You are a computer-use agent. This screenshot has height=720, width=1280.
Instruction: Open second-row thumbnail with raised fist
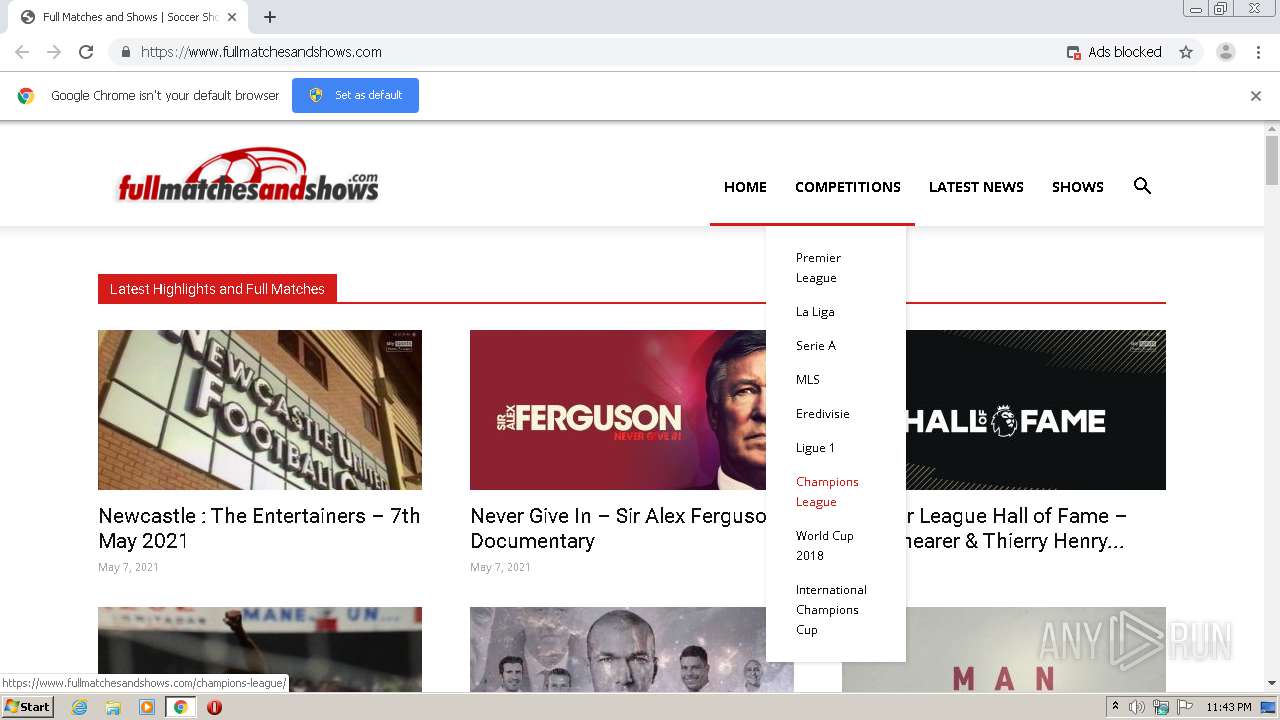pyautogui.click(x=260, y=649)
